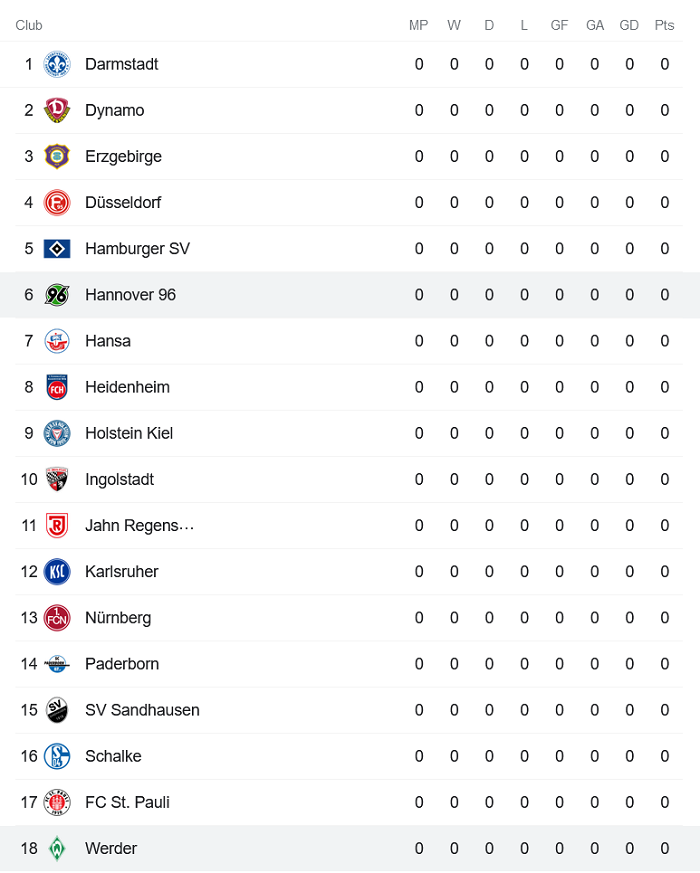
Task: Sort the table by the Pts column
Action: (x=664, y=25)
